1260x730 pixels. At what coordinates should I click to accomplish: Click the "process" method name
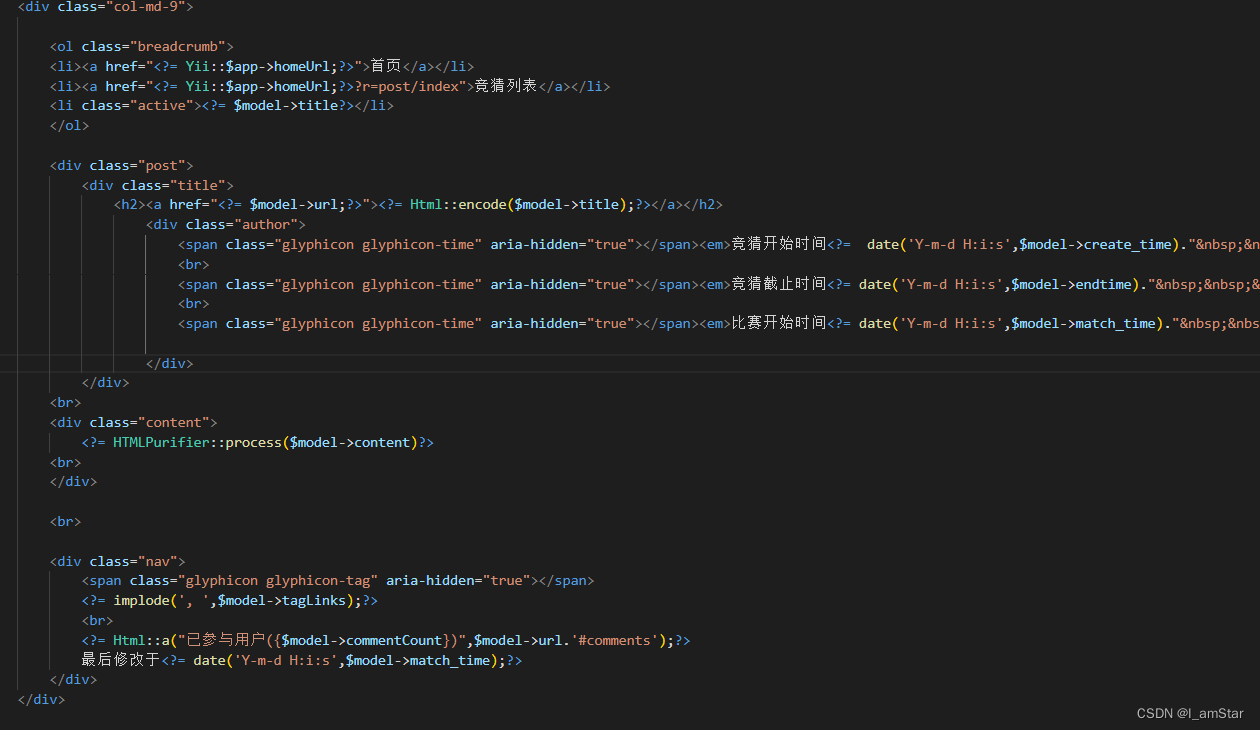click(x=254, y=442)
